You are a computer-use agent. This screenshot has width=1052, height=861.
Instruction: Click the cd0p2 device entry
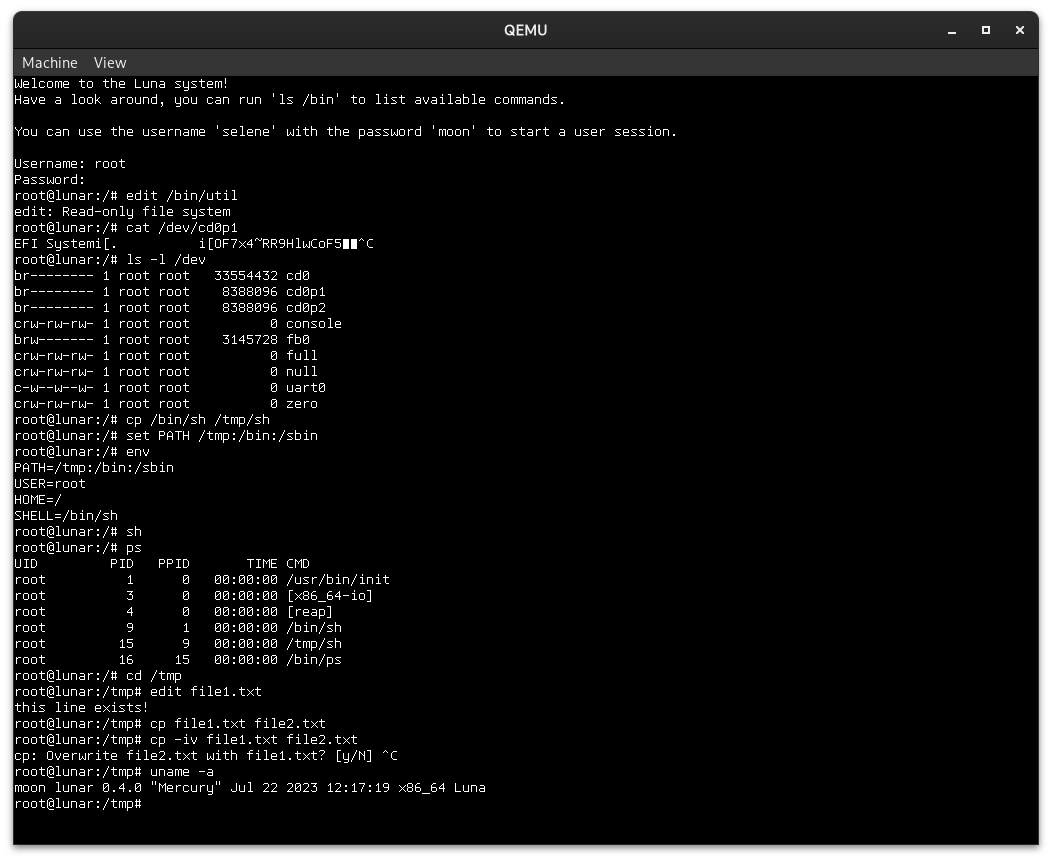306,308
